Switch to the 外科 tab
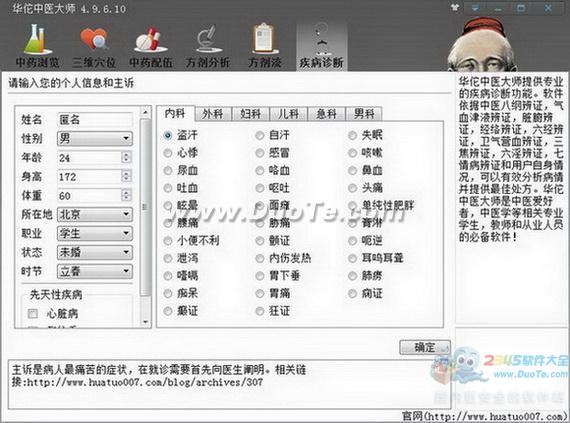 click(x=213, y=114)
